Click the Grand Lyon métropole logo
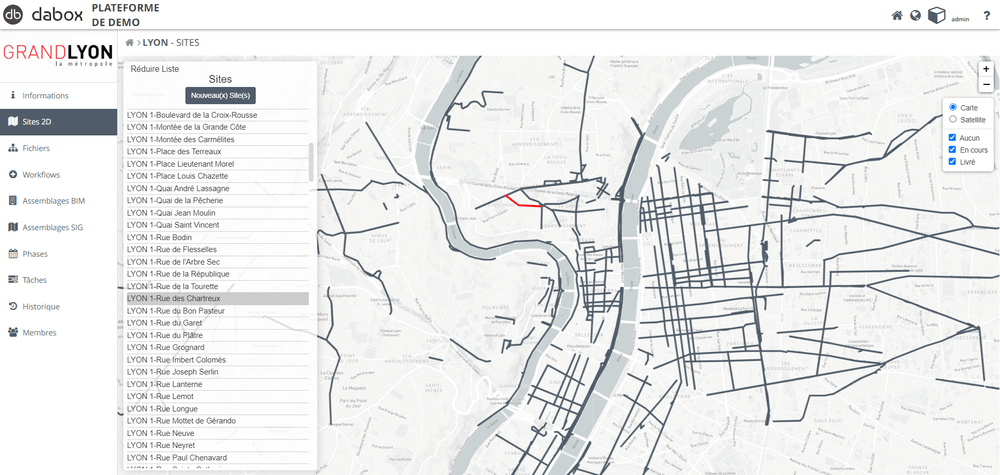 click(x=58, y=55)
